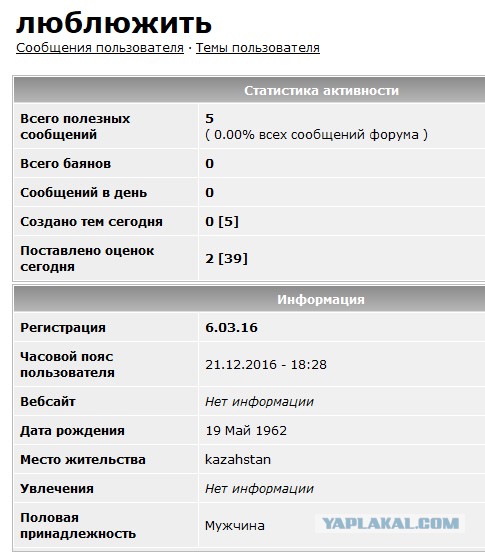Open the Сообщения пользователя link
This screenshot has height=553, width=485.
(x=100, y=48)
